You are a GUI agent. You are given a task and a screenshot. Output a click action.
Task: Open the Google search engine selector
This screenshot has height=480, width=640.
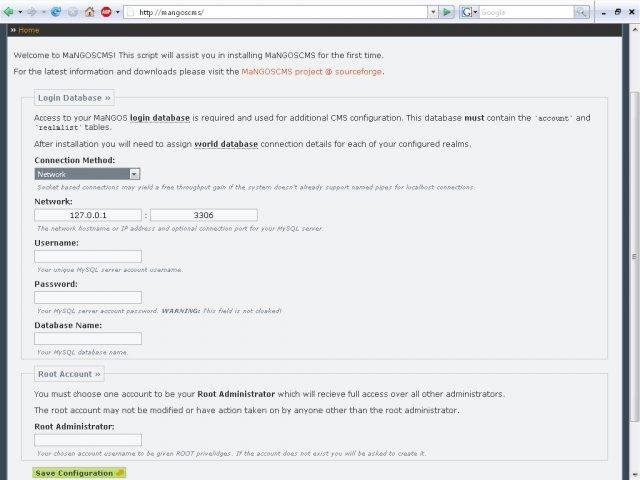[469, 12]
